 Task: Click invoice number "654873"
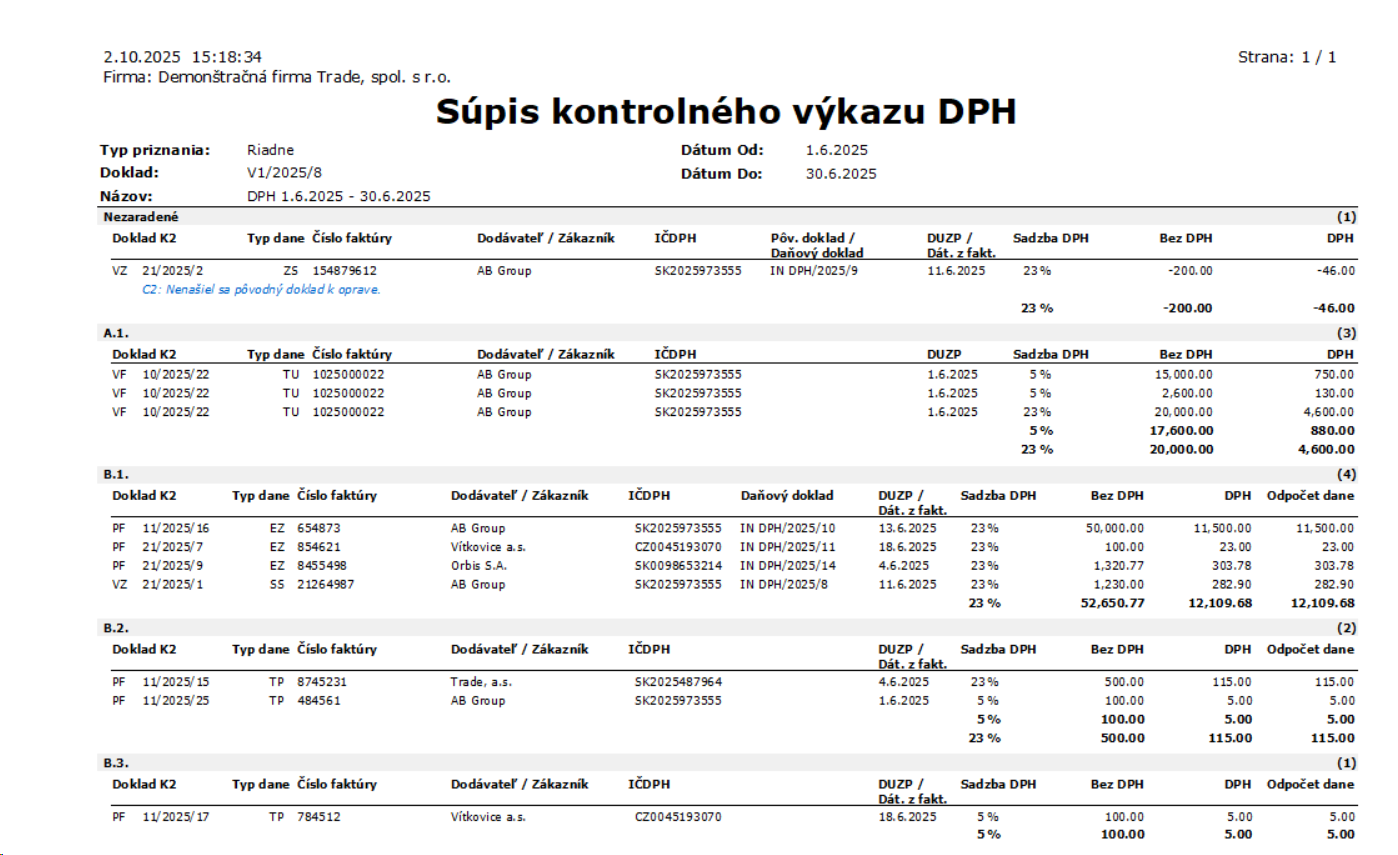tap(318, 528)
